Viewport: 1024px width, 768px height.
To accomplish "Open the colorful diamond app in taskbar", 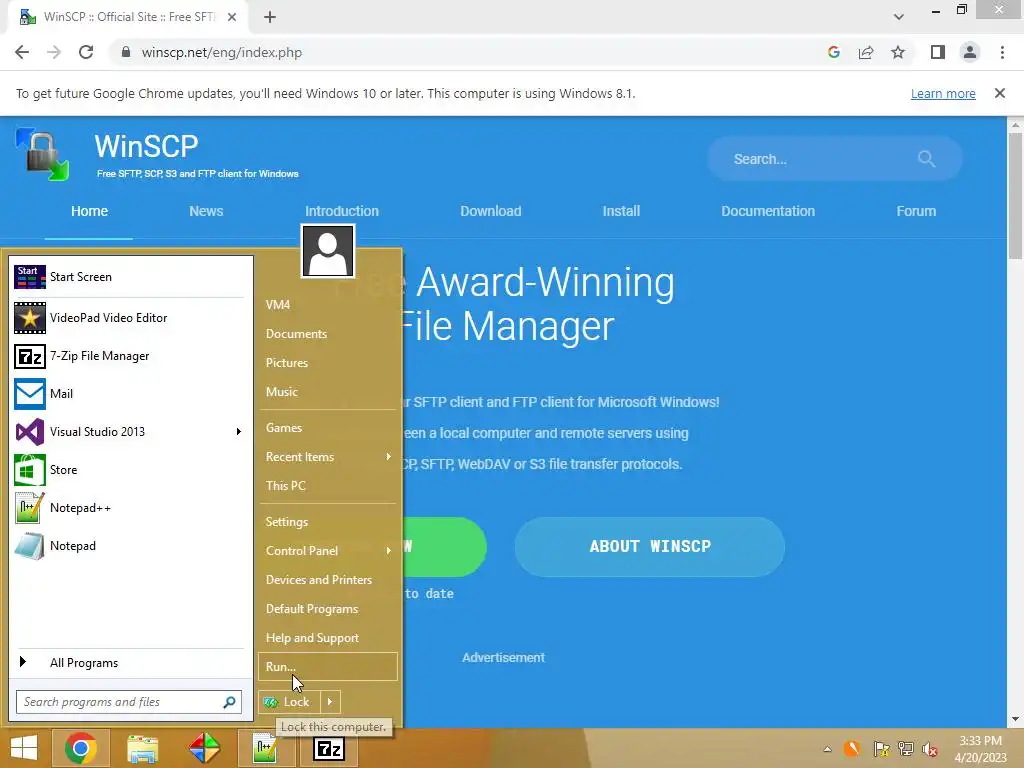I will [x=204, y=748].
